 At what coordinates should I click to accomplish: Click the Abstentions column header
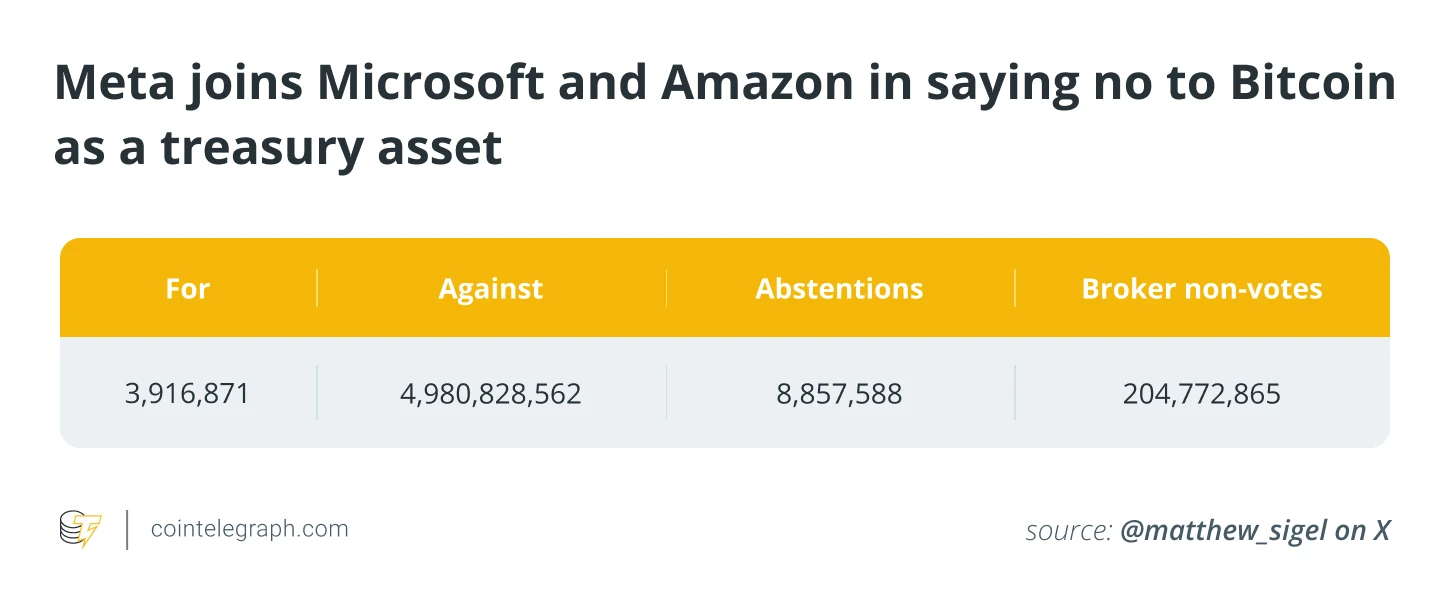tap(839, 289)
